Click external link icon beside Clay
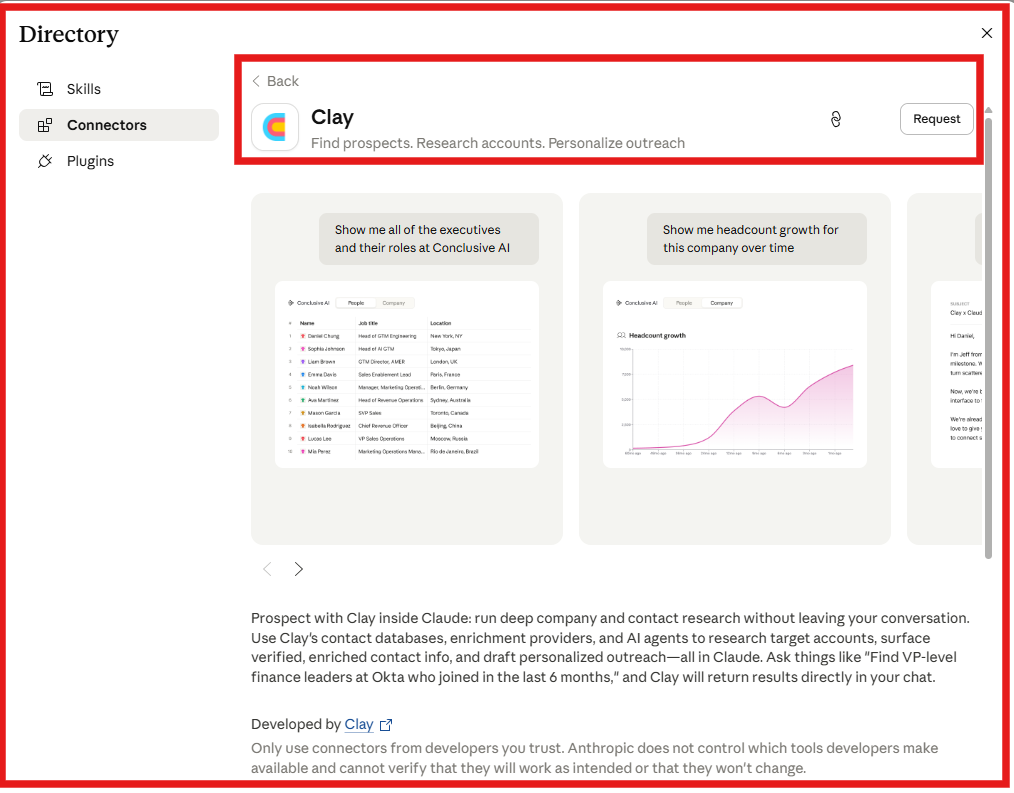The image size is (1014, 793). 386,725
